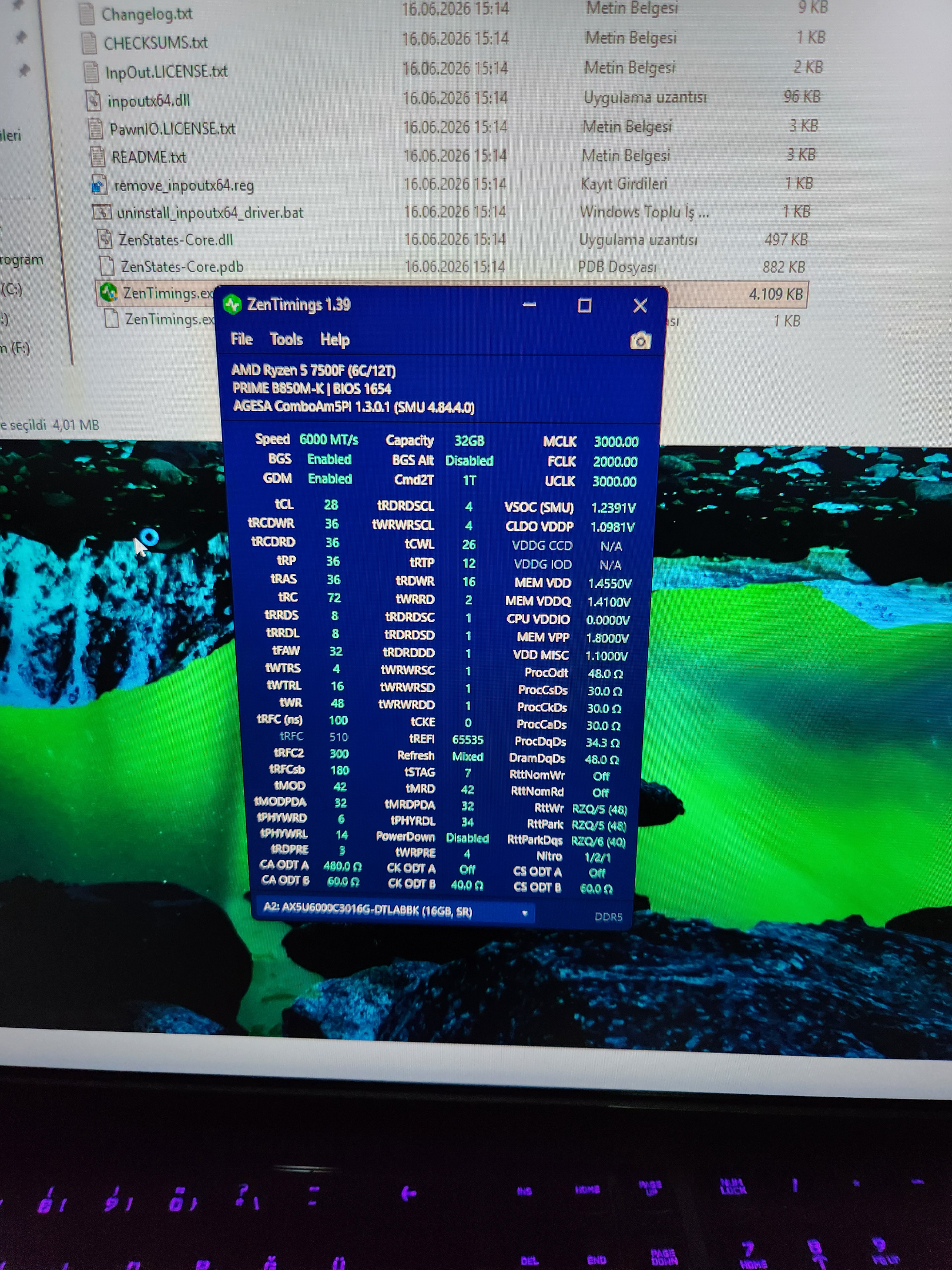952x1270 pixels.
Task: Select the uninstall_inpoutx64_driver.bat batch file icon
Action: pos(102,212)
